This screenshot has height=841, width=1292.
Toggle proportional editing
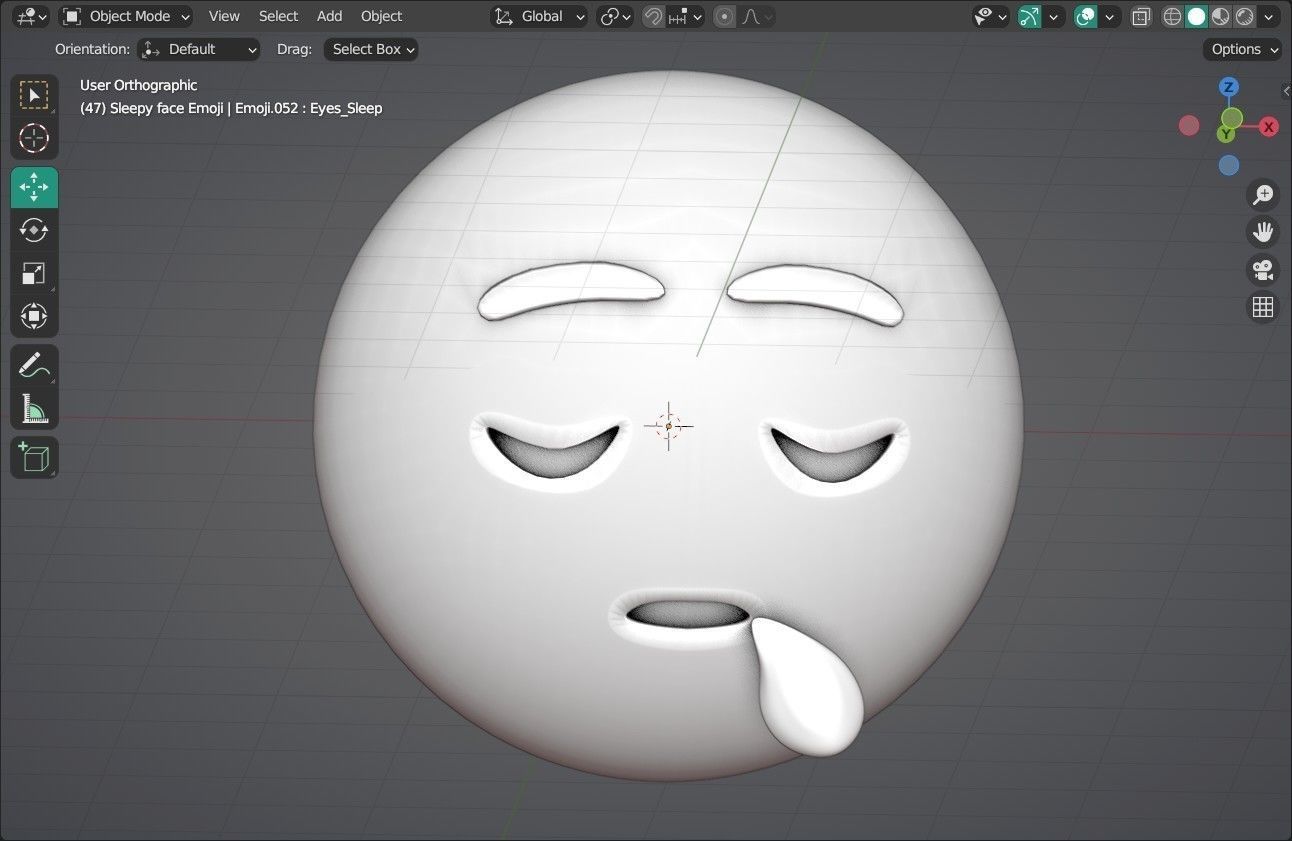pyautogui.click(x=725, y=16)
